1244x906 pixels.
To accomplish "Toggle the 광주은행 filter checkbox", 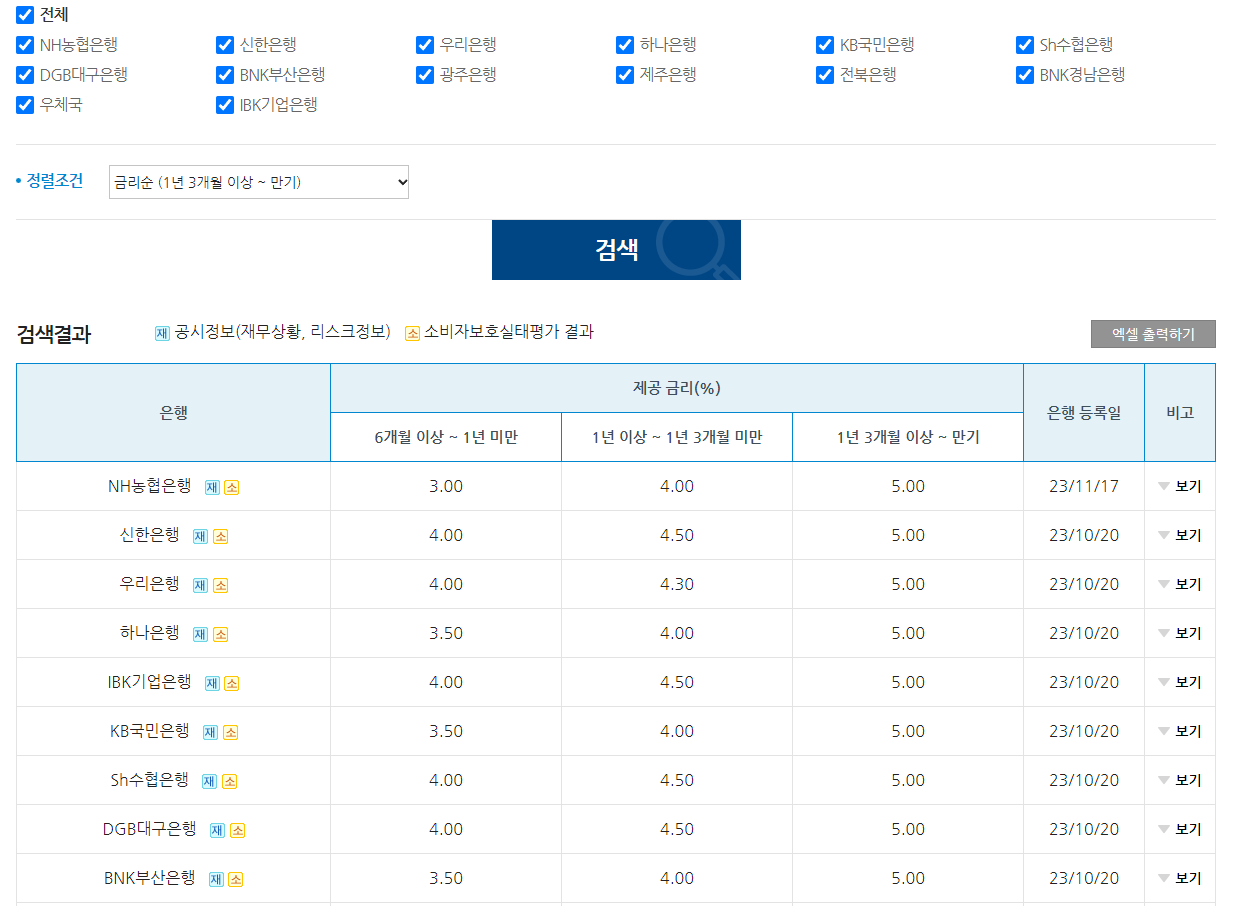I will (425, 75).
